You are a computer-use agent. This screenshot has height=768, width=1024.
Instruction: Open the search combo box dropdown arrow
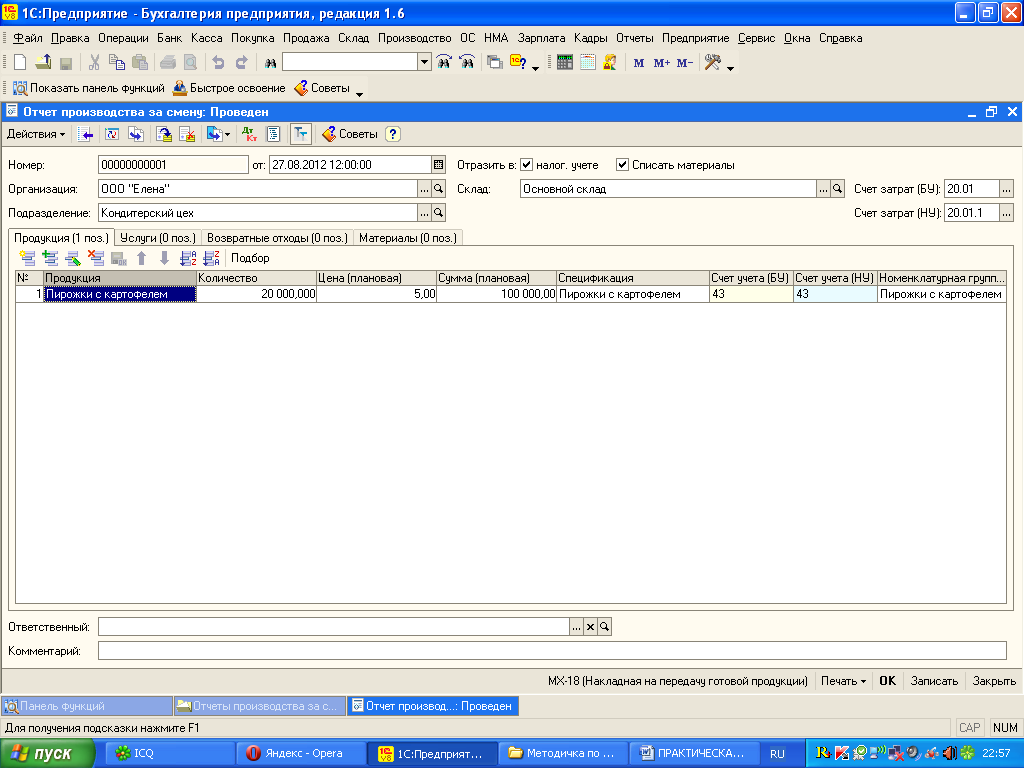[424, 63]
